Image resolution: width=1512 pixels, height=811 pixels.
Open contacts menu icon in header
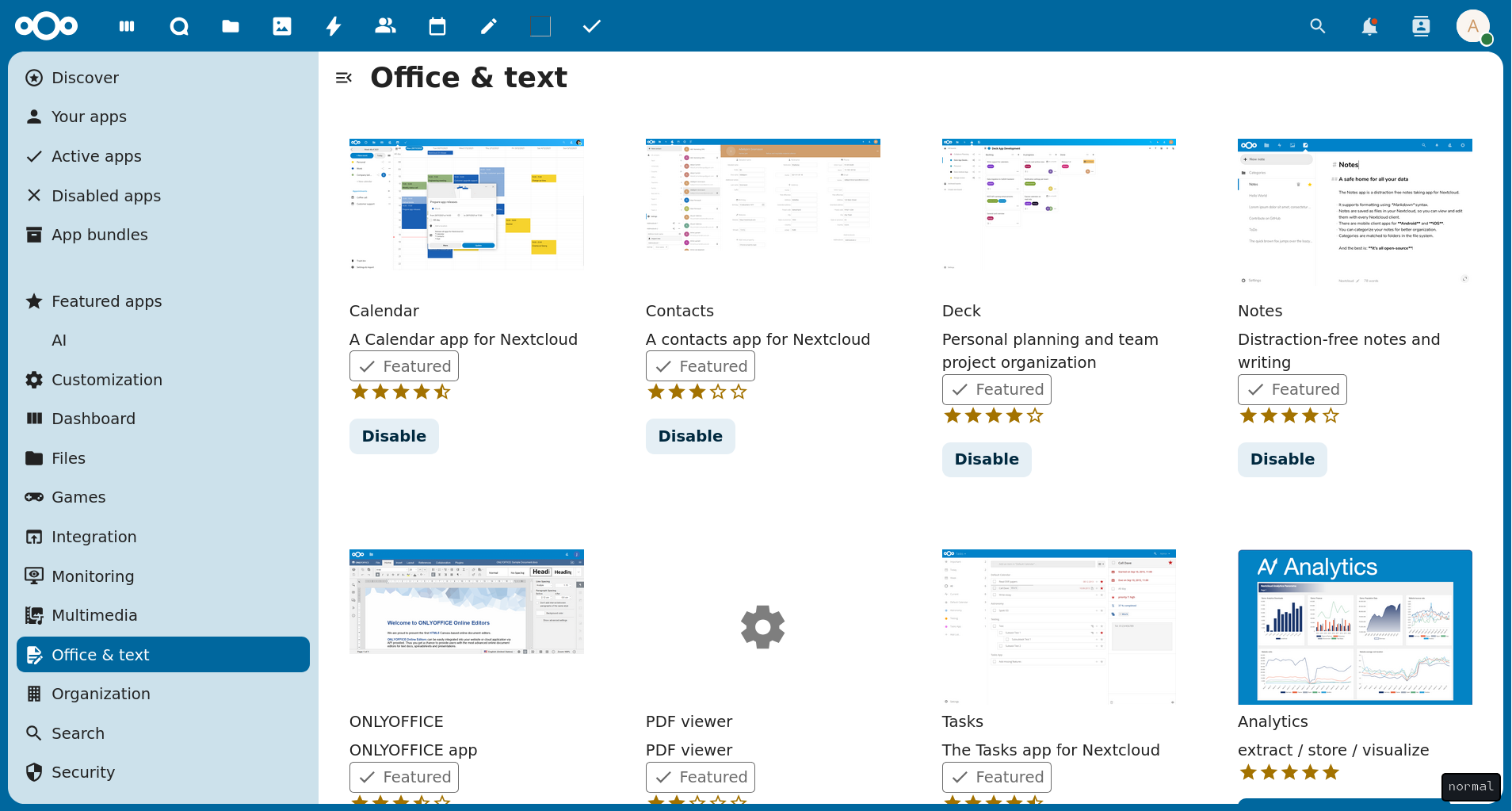tap(1421, 26)
